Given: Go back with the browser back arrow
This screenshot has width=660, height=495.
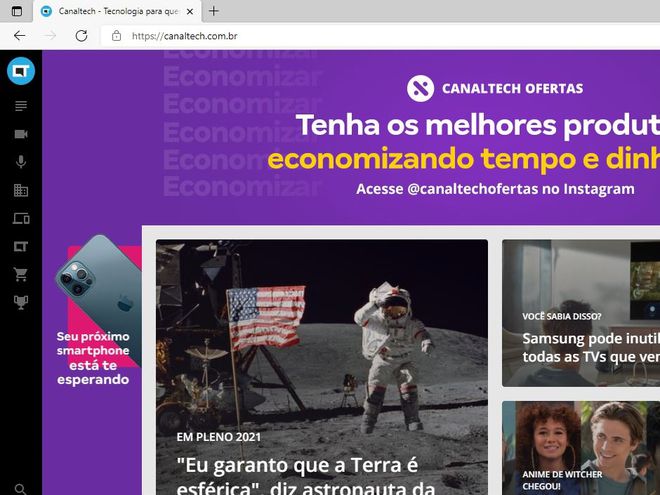Looking at the screenshot, I should pyautogui.click(x=19, y=36).
